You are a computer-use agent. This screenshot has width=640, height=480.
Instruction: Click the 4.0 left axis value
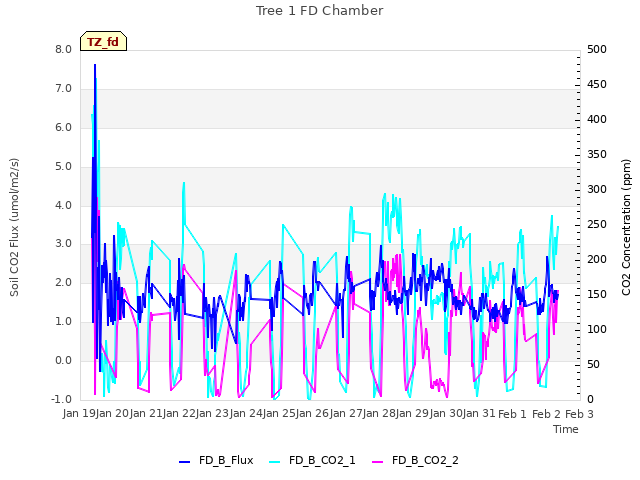click(64, 205)
